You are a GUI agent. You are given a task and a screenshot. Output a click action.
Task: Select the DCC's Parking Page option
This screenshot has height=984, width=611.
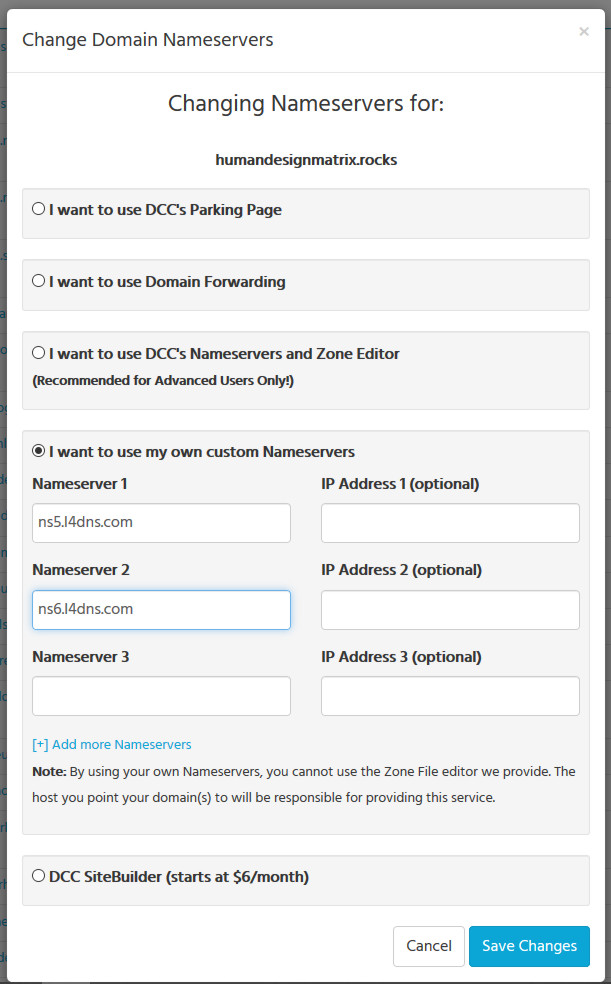pos(39,210)
